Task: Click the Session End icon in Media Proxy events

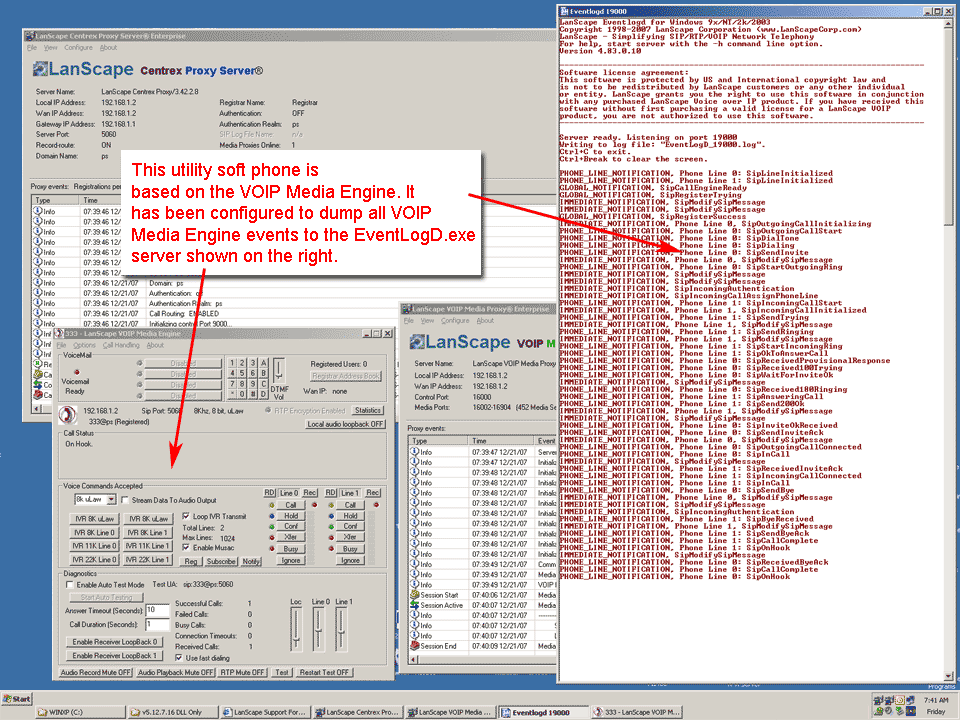Action: pyautogui.click(x=414, y=646)
